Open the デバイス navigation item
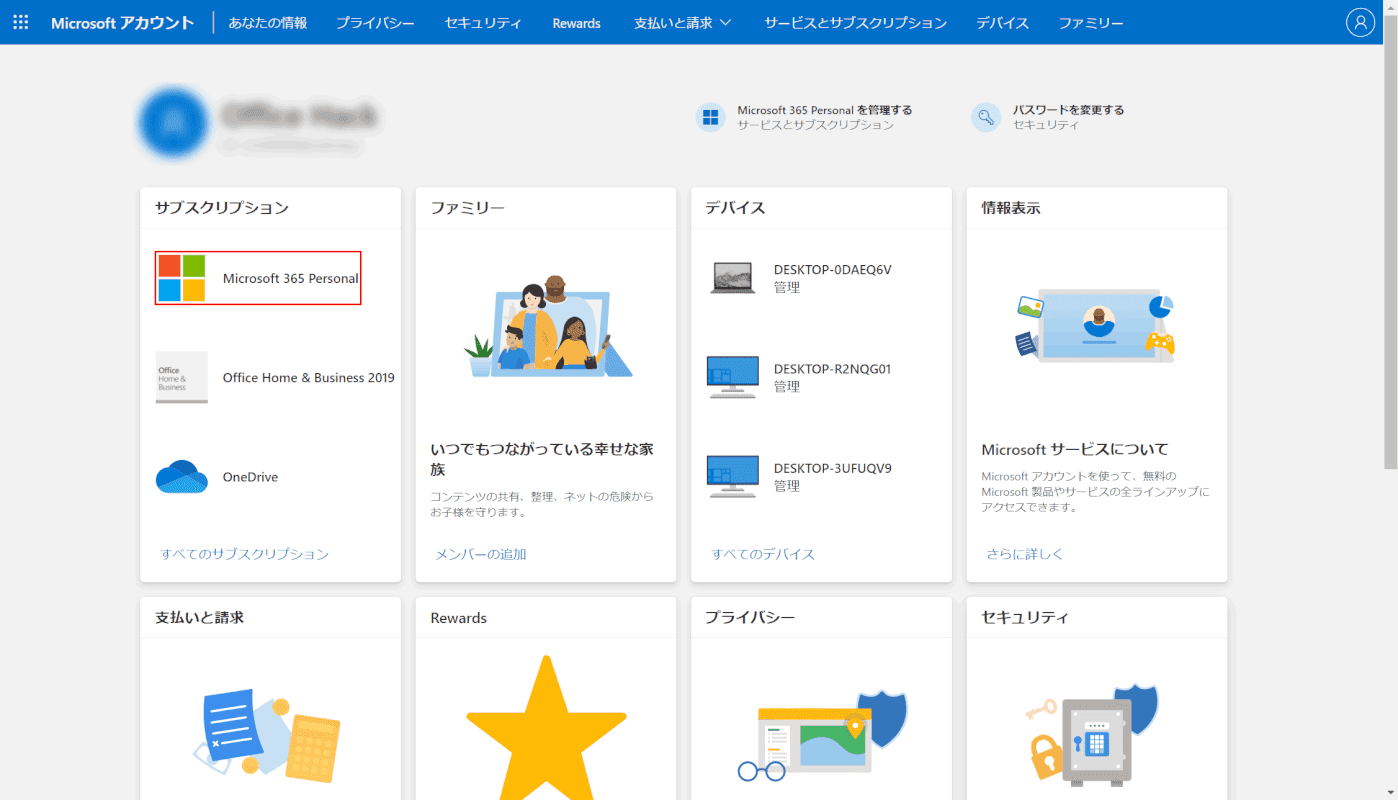Viewport: 1398px width, 800px height. click(x=1003, y=22)
